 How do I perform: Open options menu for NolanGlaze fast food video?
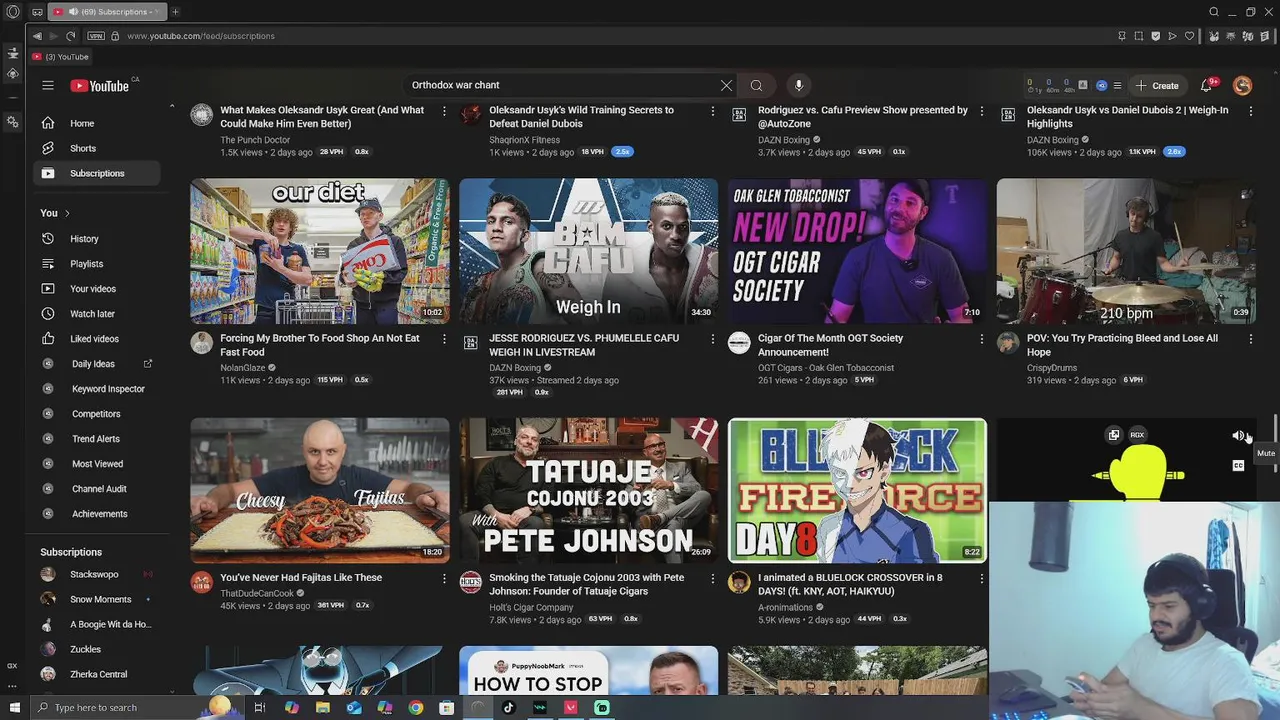(444, 339)
